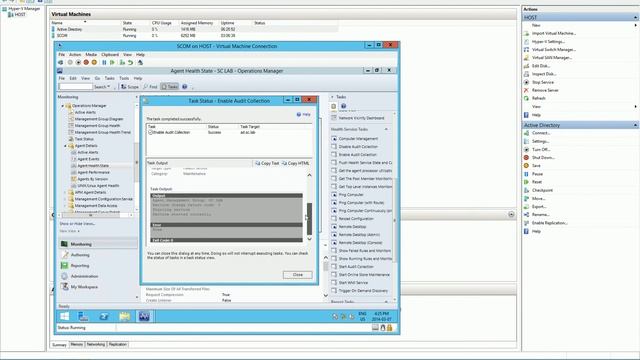
Task: Open Reporting workspace in navigation pane
Action: tap(80, 266)
